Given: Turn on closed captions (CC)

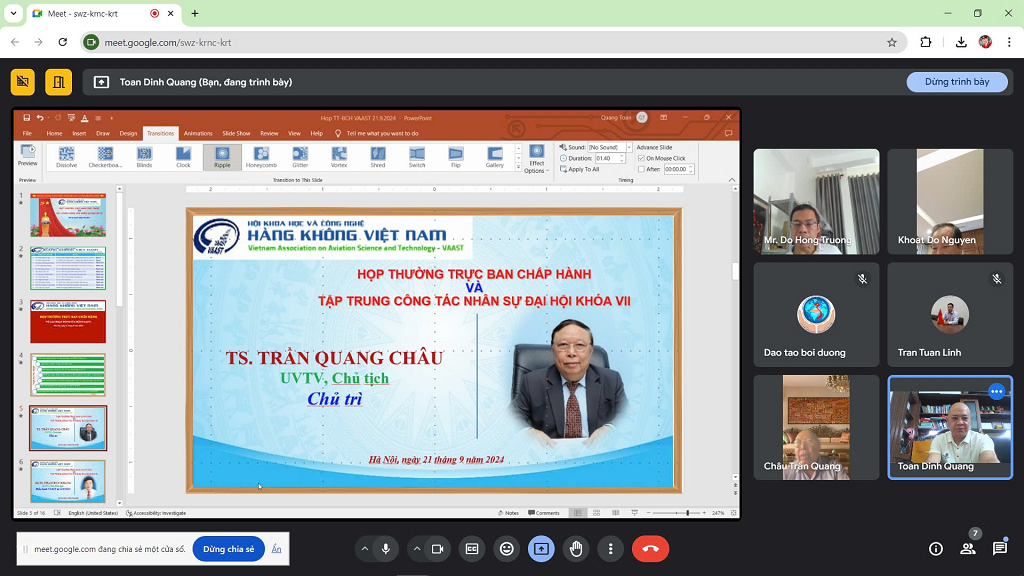Looking at the screenshot, I should pyautogui.click(x=472, y=549).
